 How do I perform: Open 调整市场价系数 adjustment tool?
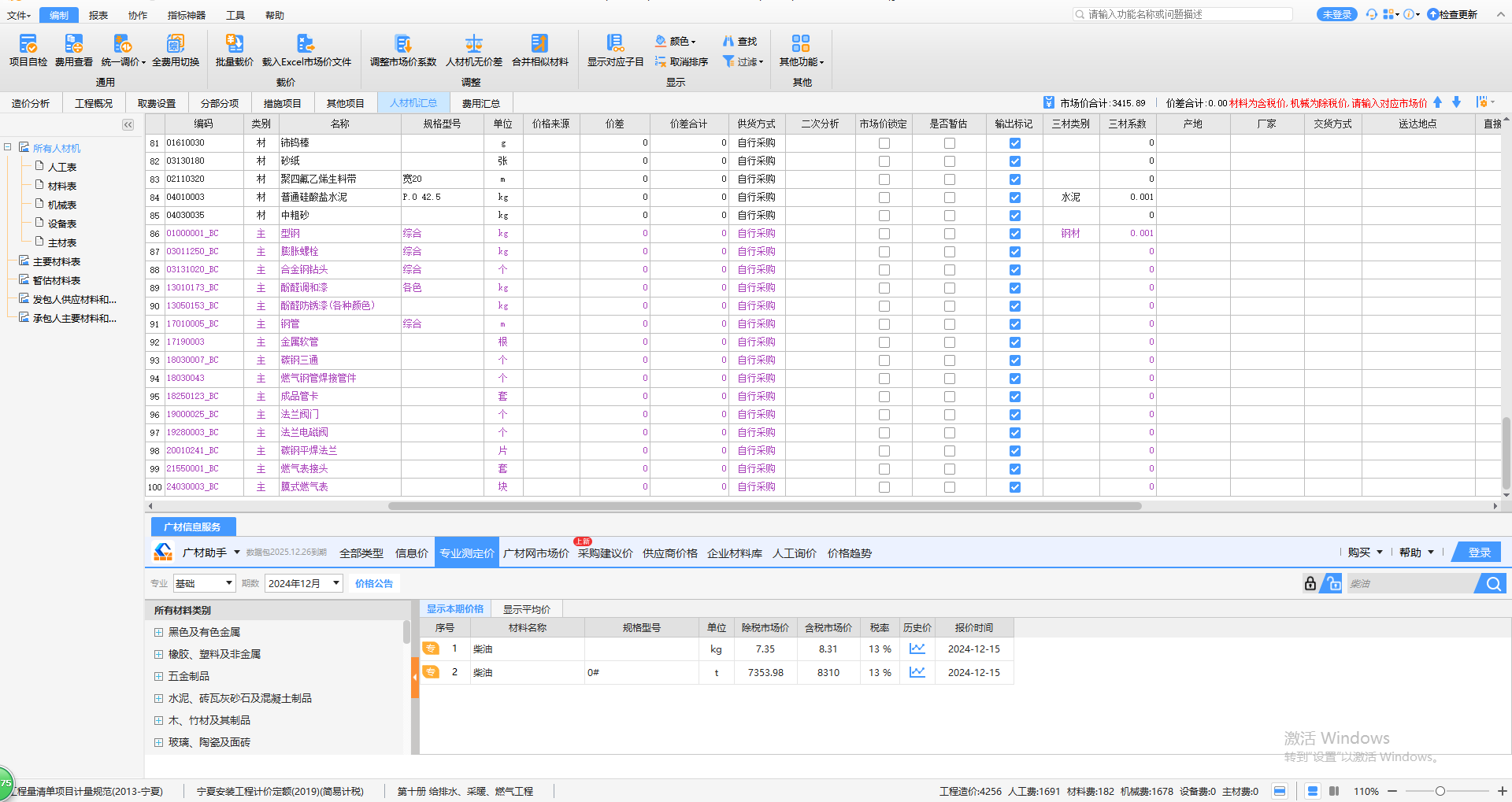403,50
